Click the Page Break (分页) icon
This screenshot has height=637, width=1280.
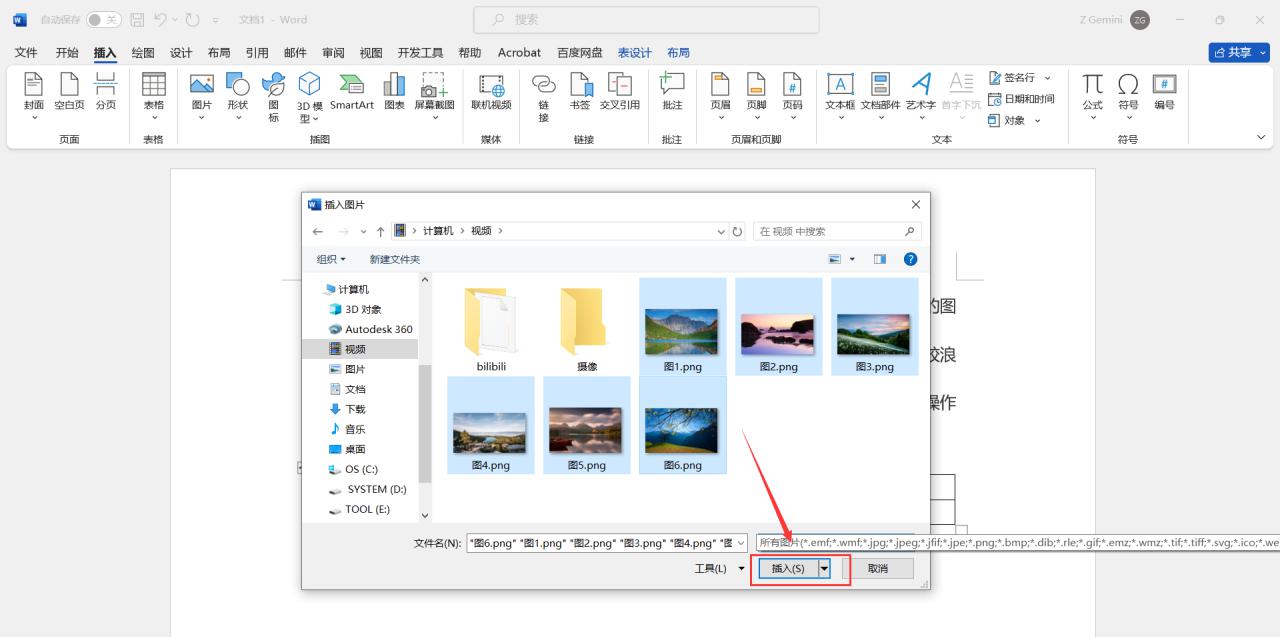[x=106, y=91]
